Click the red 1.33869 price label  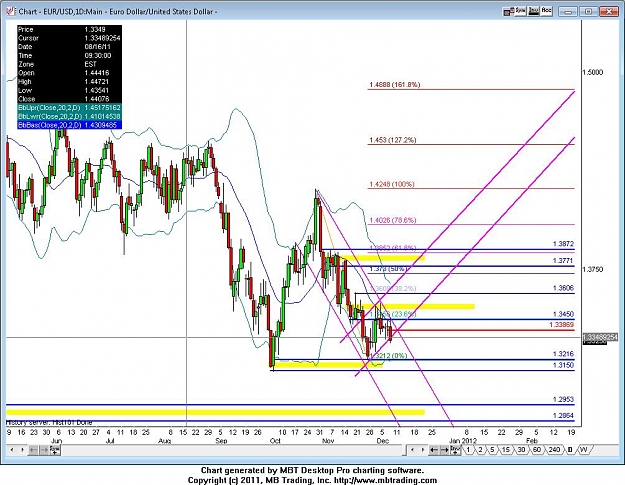(x=562, y=325)
